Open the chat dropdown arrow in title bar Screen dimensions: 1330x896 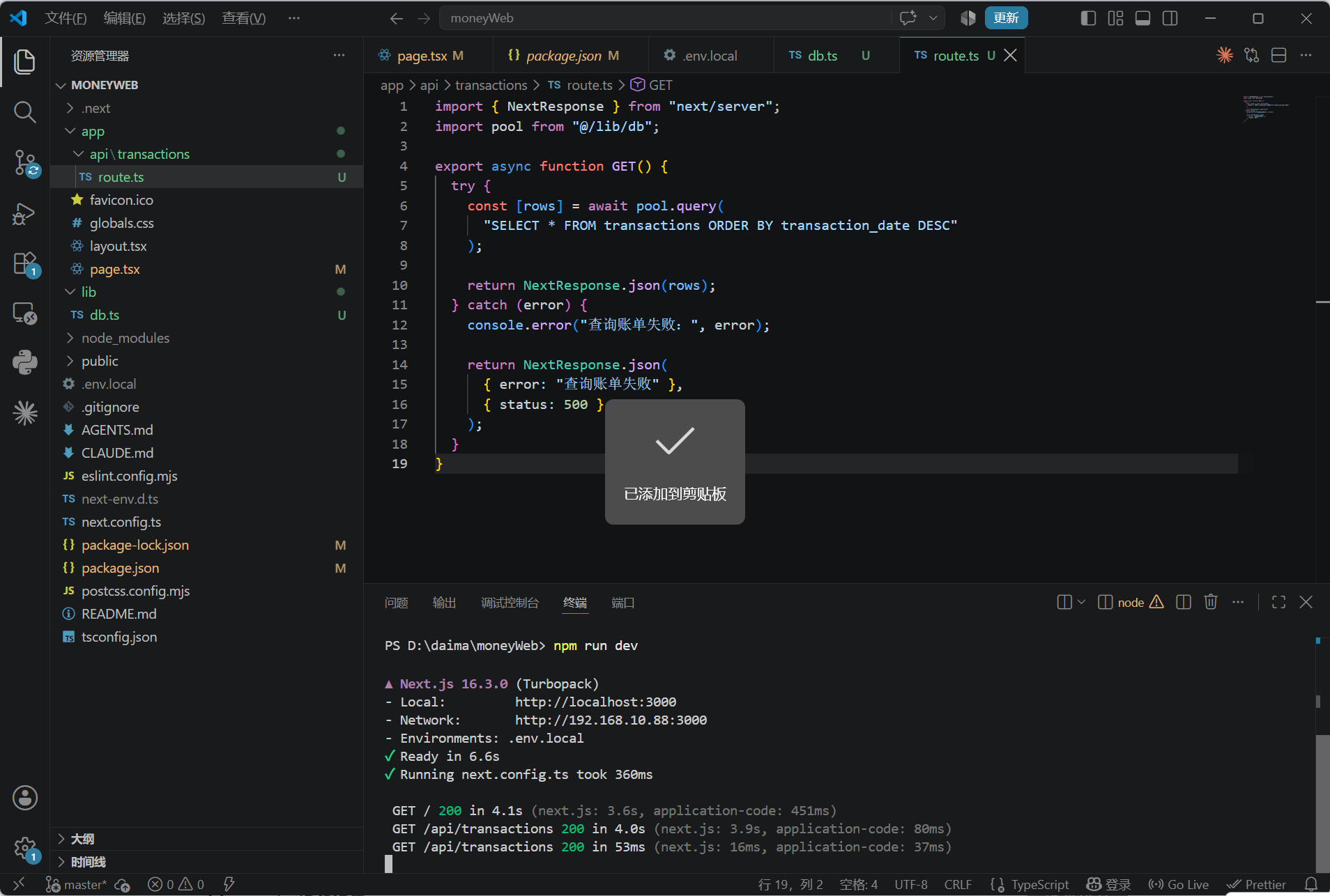(x=933, y=18)
